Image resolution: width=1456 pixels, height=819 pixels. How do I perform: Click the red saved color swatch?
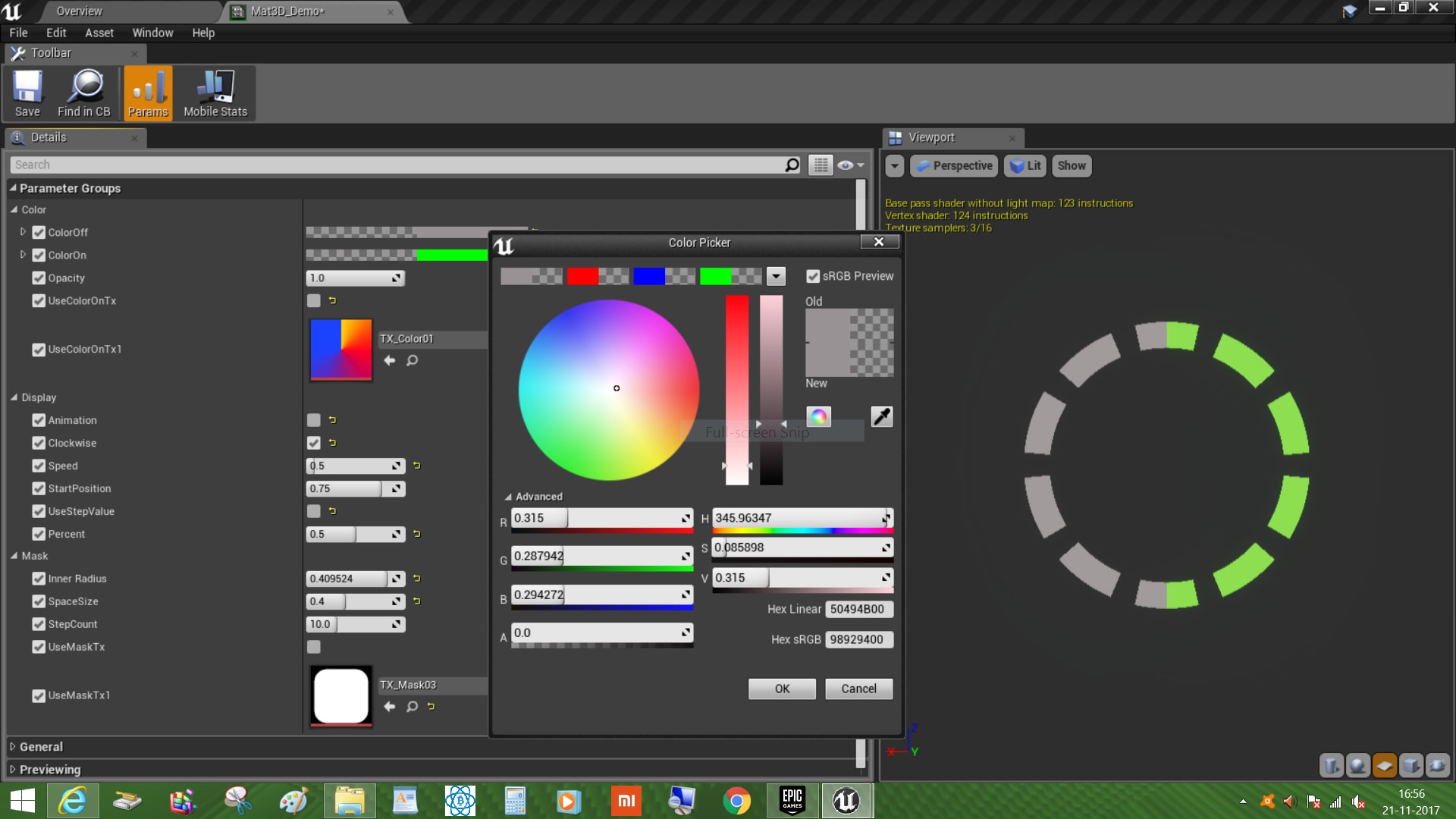tap(582, 276)
